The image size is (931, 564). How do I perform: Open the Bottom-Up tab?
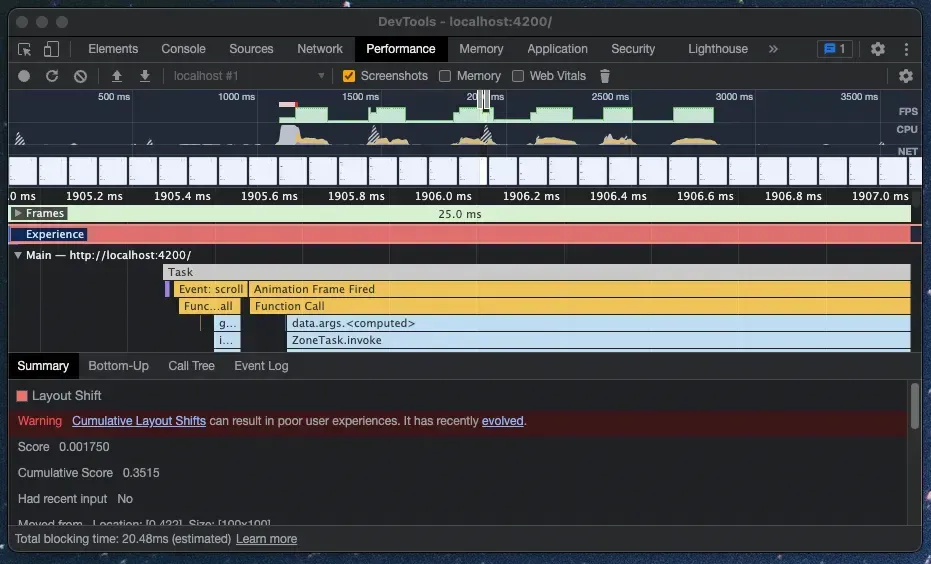[x=118, y=366]
